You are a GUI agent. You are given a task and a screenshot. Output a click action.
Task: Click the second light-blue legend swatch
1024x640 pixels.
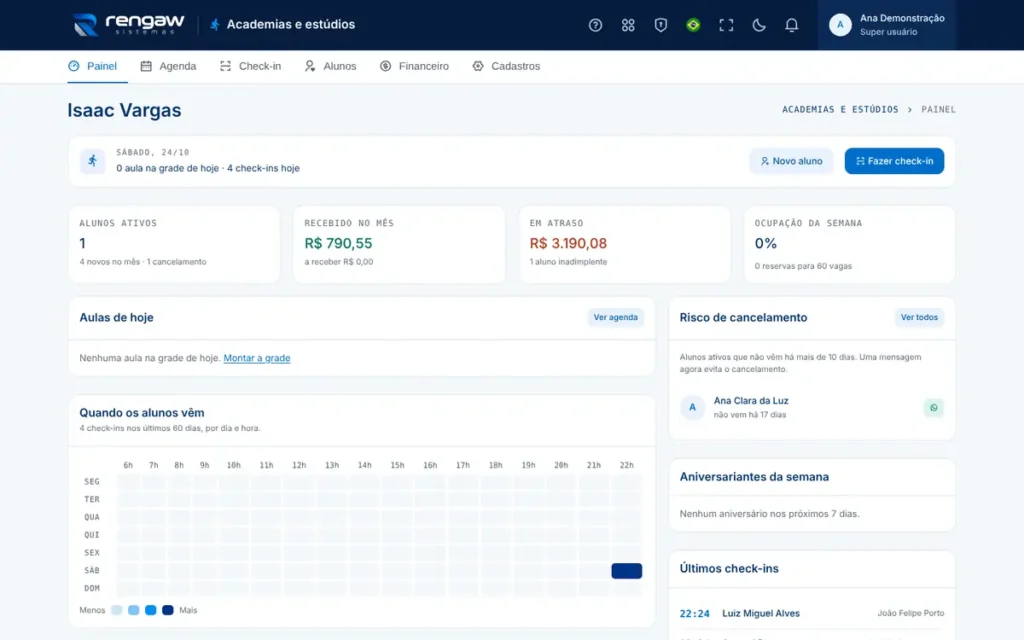pos(133,610)
